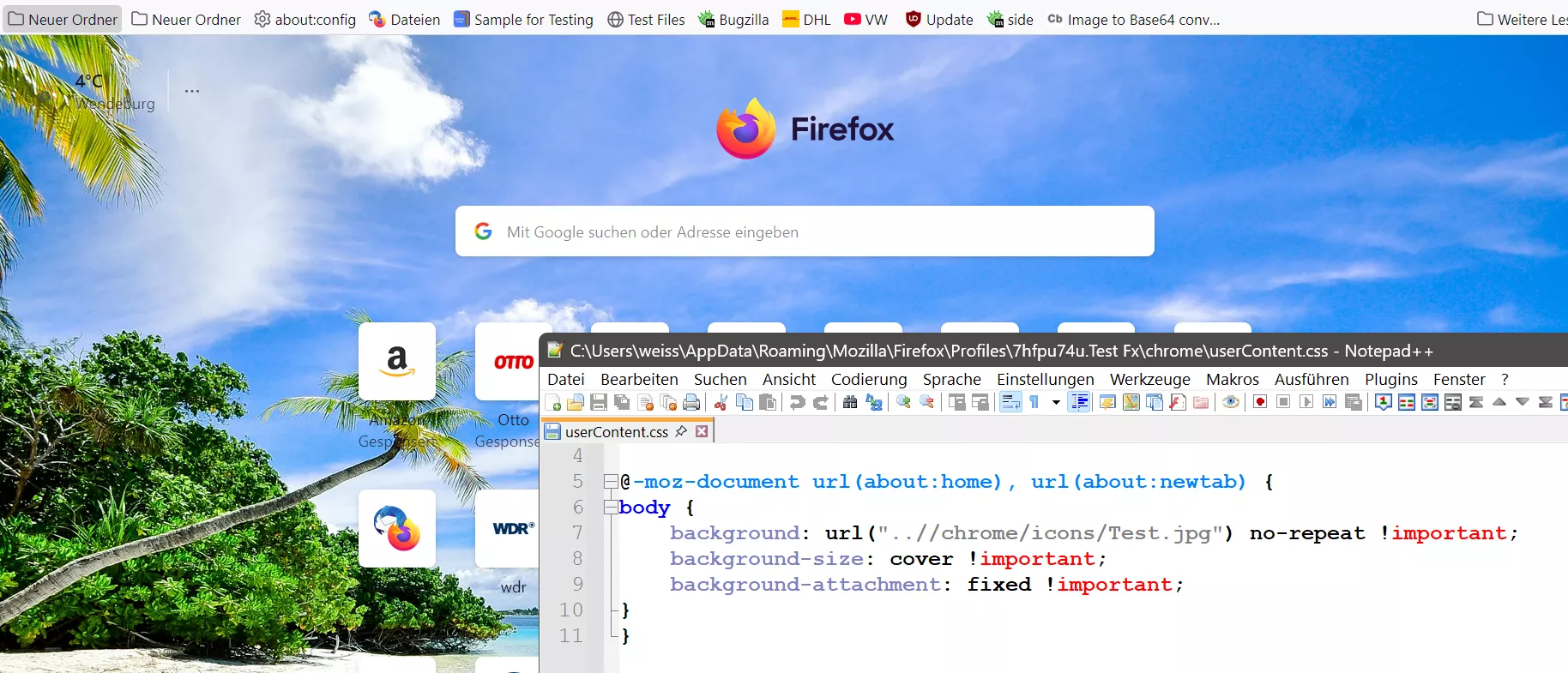Screen dimensions: 1568x673
Task: Click the user-defined language lightning icon
Action: (1107, 402)
